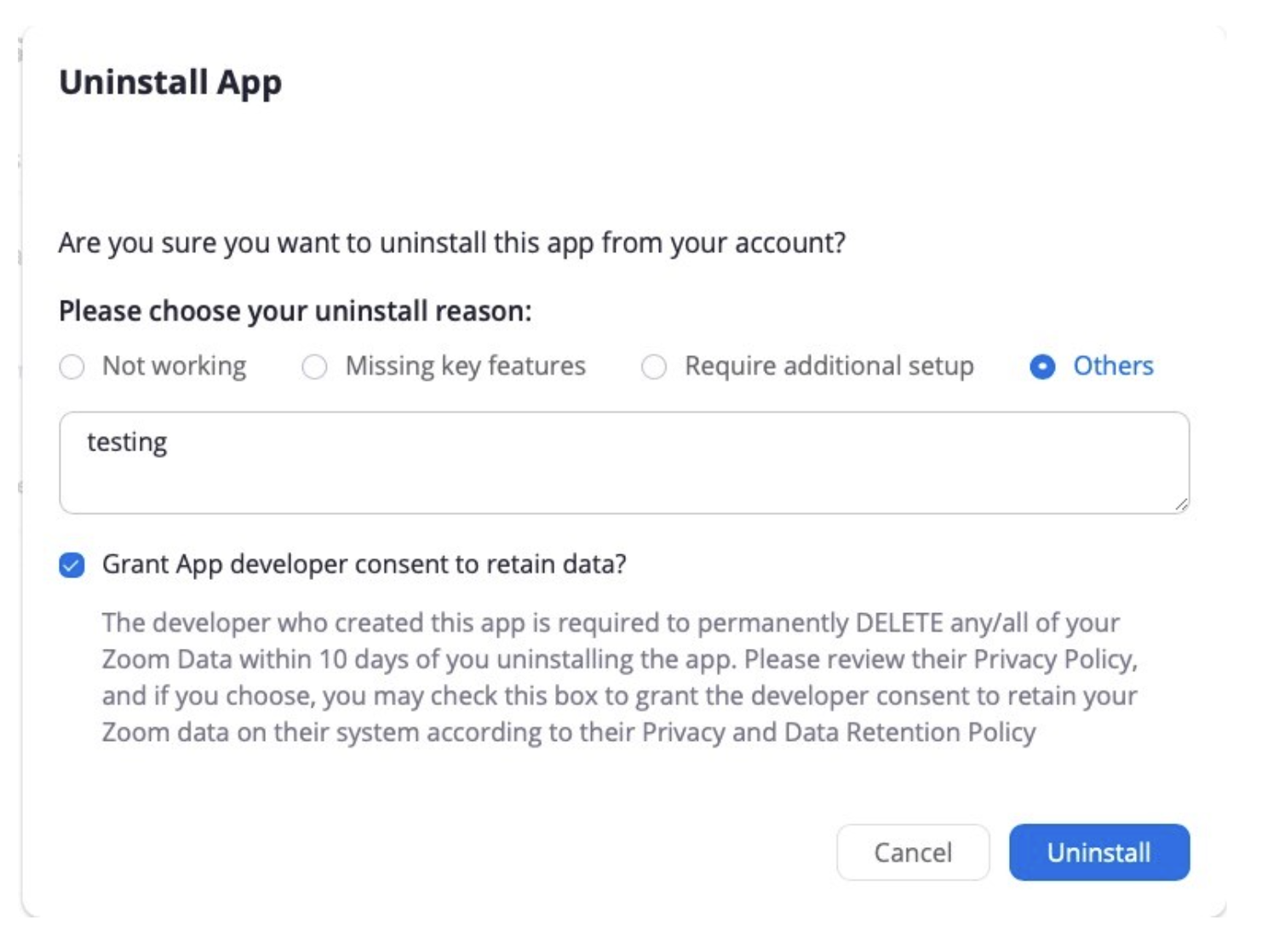1262x952 pixels.
Task: Uncheck the data retention consent checkbox
Action: point(72,565)
